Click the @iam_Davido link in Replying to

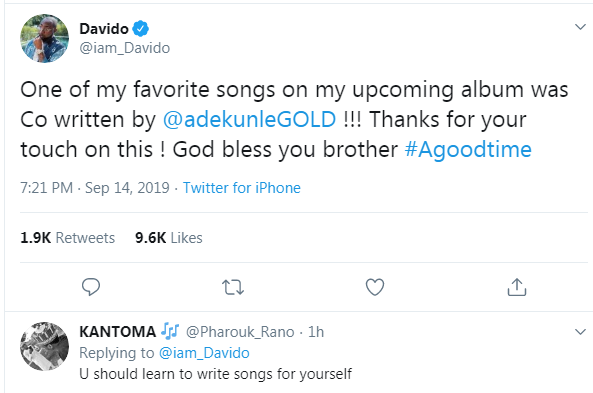click(204, 353)
